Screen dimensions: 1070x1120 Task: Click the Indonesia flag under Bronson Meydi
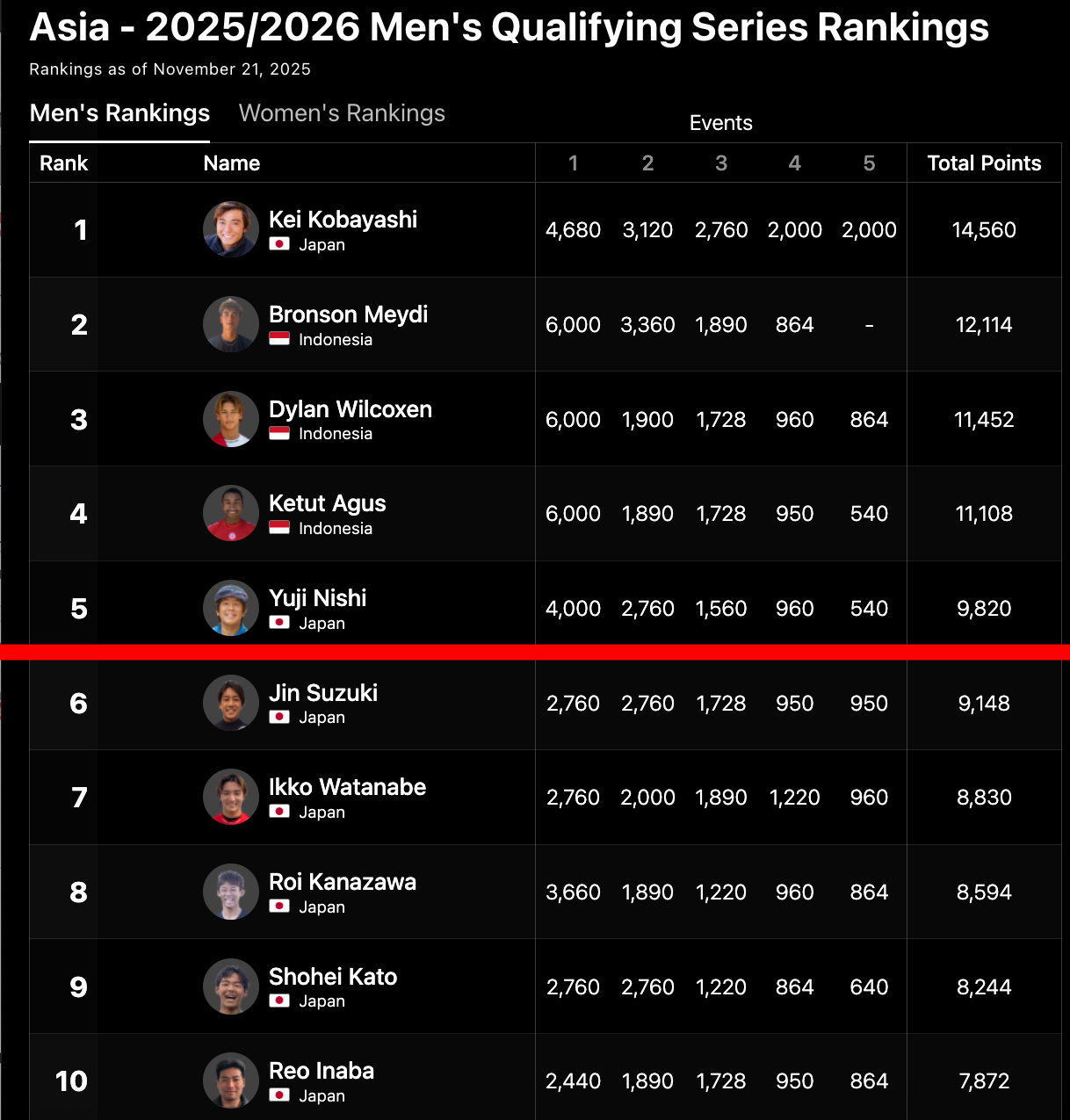tap(279, 339)
